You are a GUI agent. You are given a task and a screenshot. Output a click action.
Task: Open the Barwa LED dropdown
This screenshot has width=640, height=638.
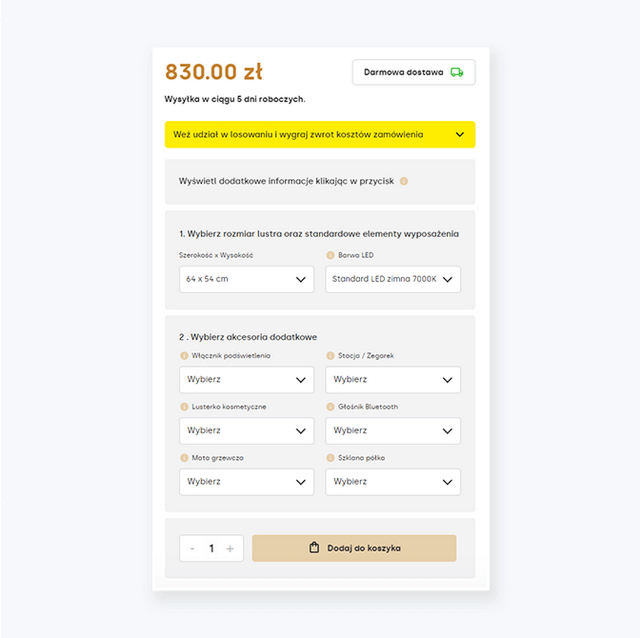point(393,279)
